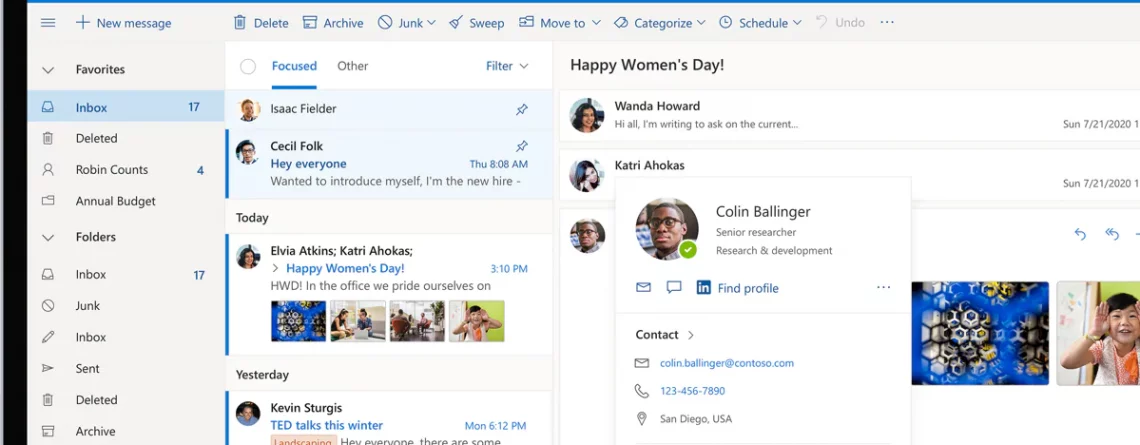Open LinkedIn Find profile
Image resolution: width=1140 pixels, height=445 pixels.
click(737, 288)
